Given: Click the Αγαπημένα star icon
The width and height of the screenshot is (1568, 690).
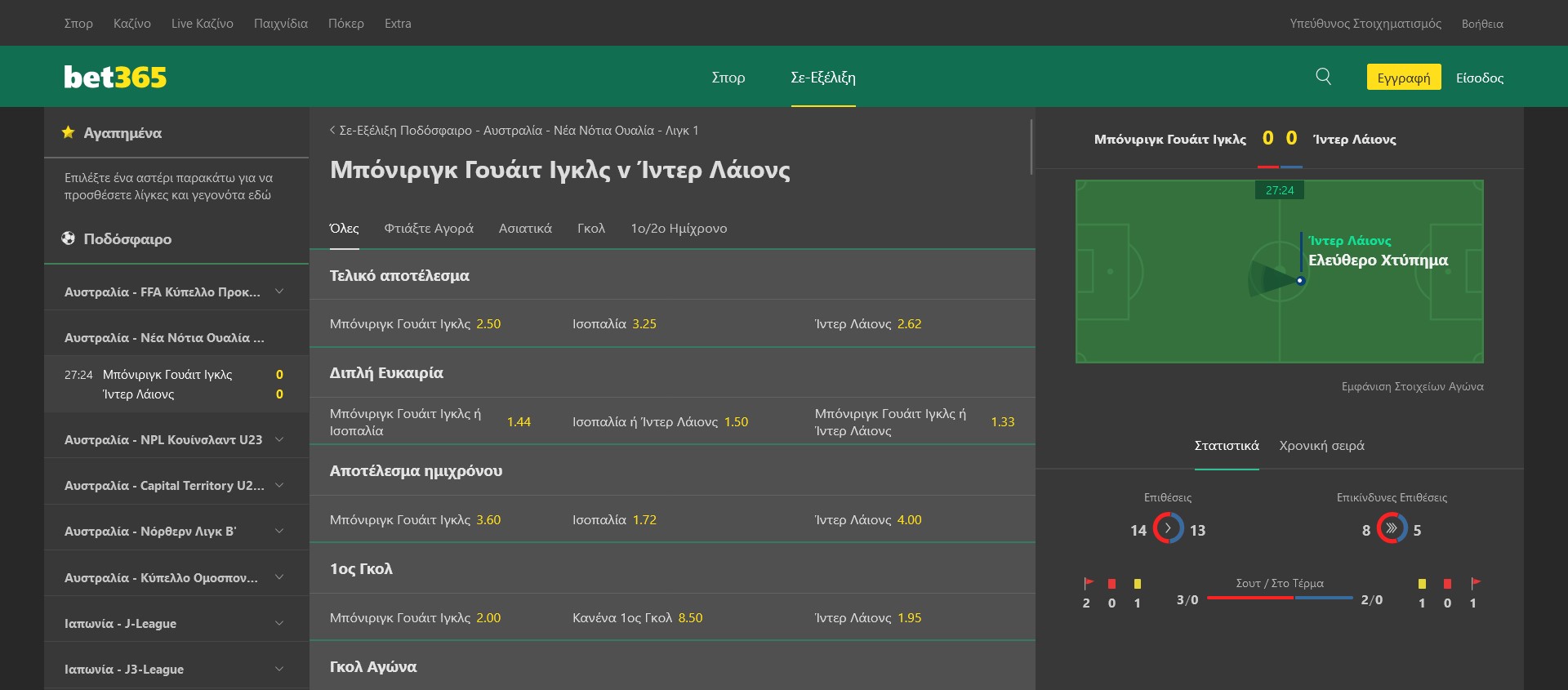Looking at the screenshot, I should (x=69, y=132).
